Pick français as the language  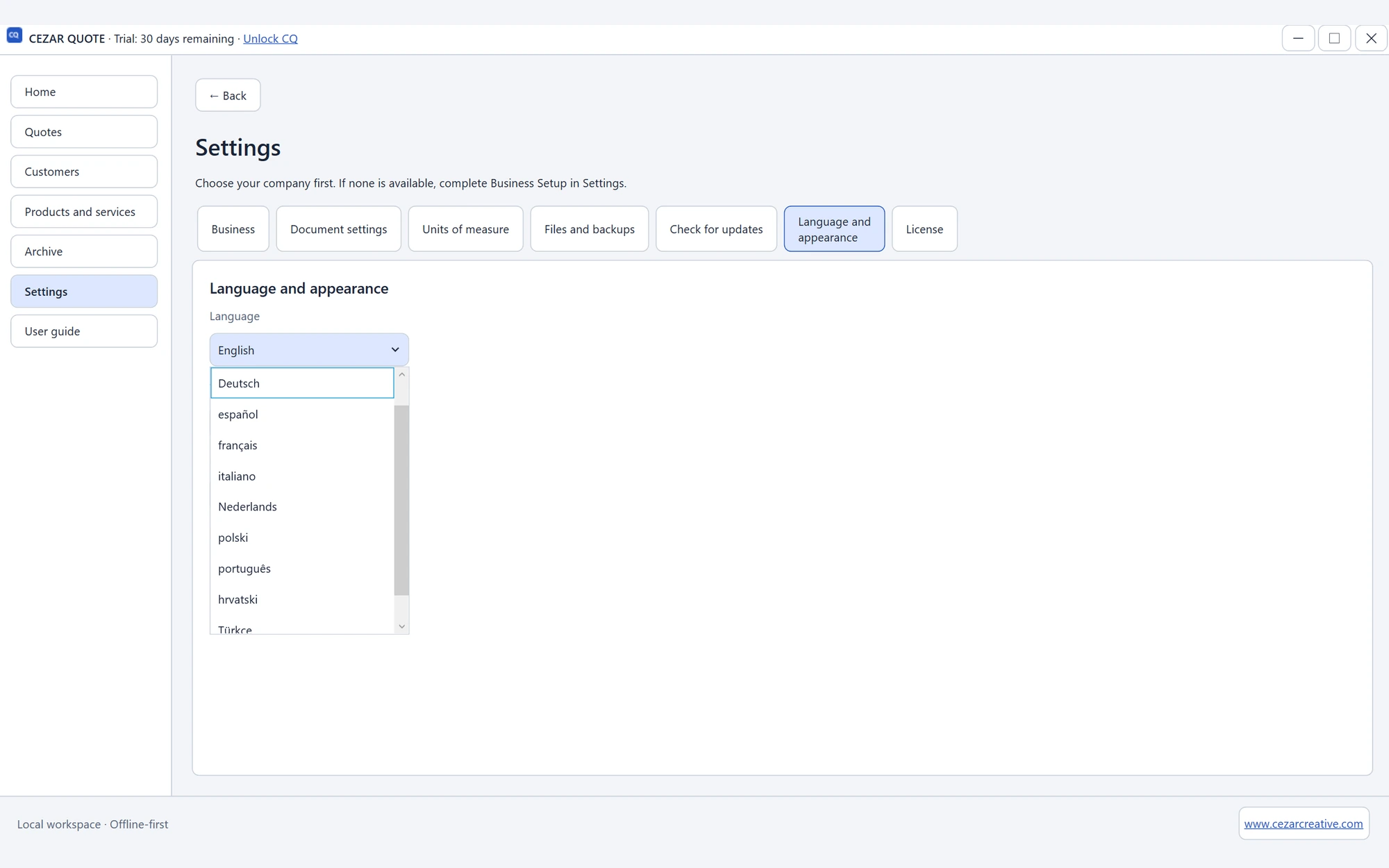302,445
